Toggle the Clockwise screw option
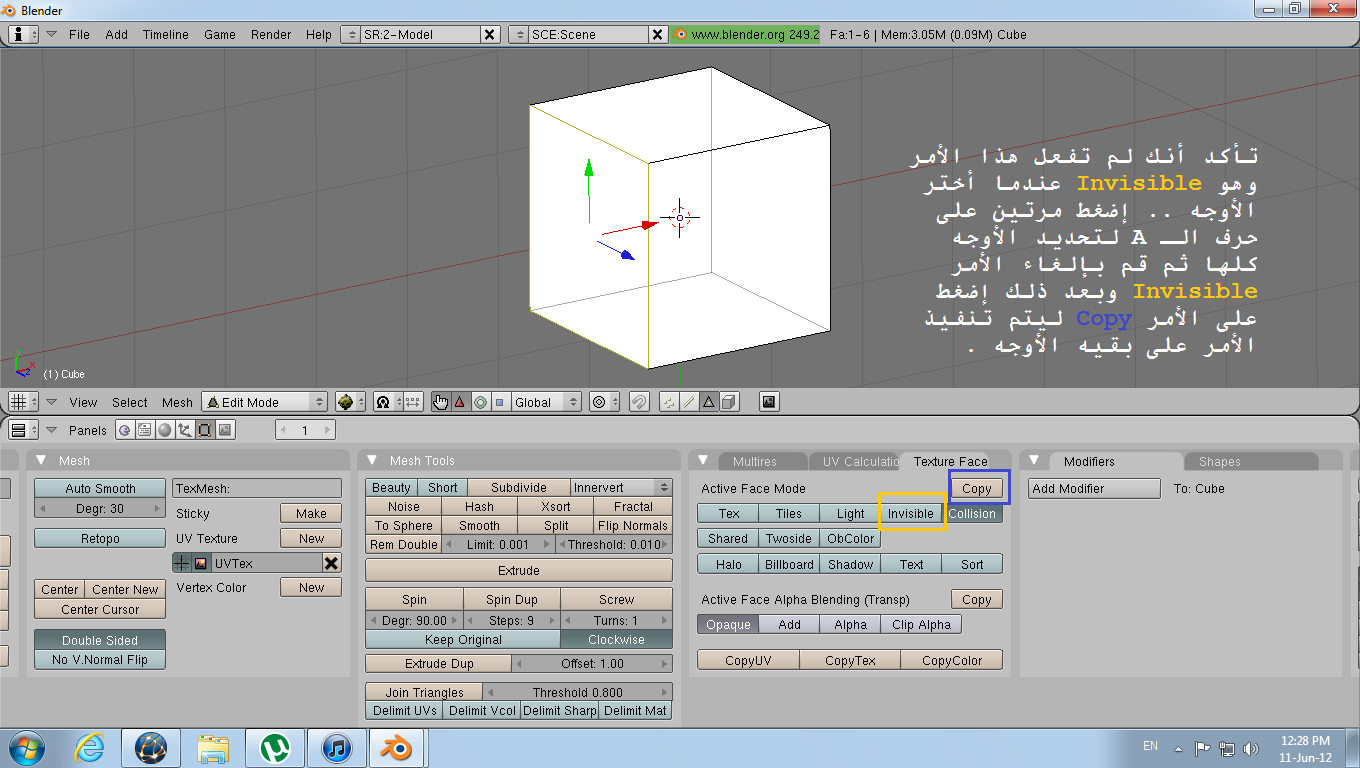 616,639
